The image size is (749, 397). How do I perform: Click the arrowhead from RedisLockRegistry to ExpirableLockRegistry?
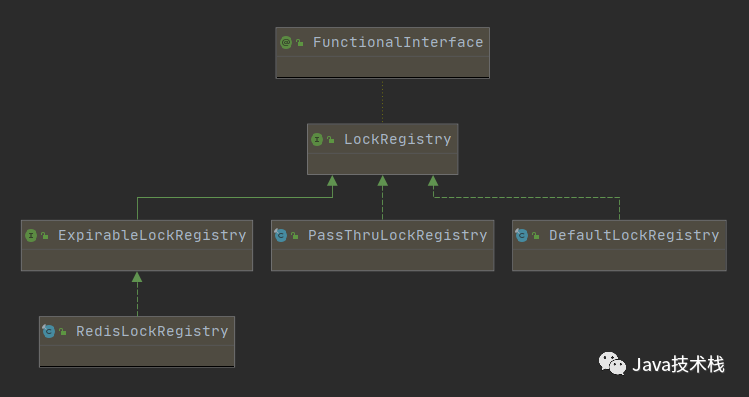pyautogui.click(x=137, y=277)
